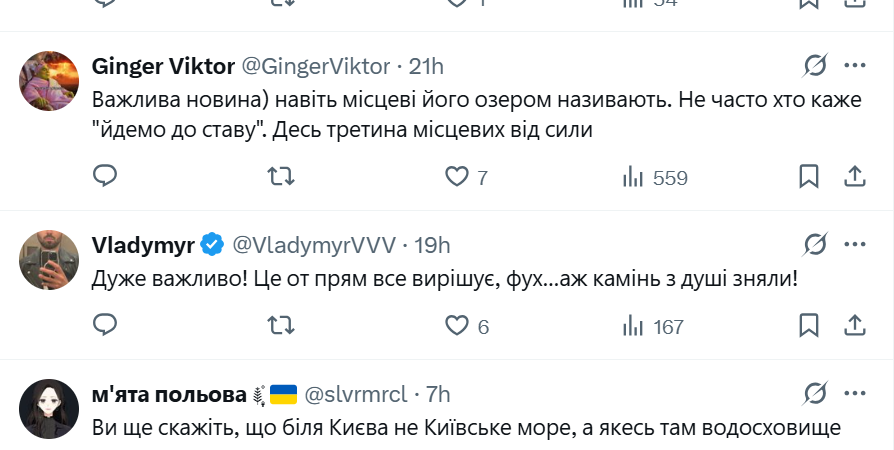Bookmark Ginger Viktor's tweet
This screenshot has width=894, height=450.
click(809, 177)
